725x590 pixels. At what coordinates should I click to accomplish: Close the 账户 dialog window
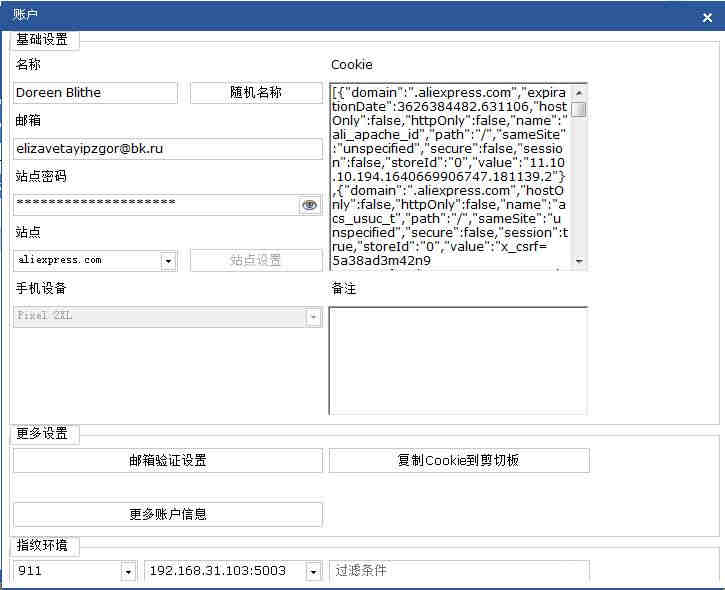coord(707,18)
